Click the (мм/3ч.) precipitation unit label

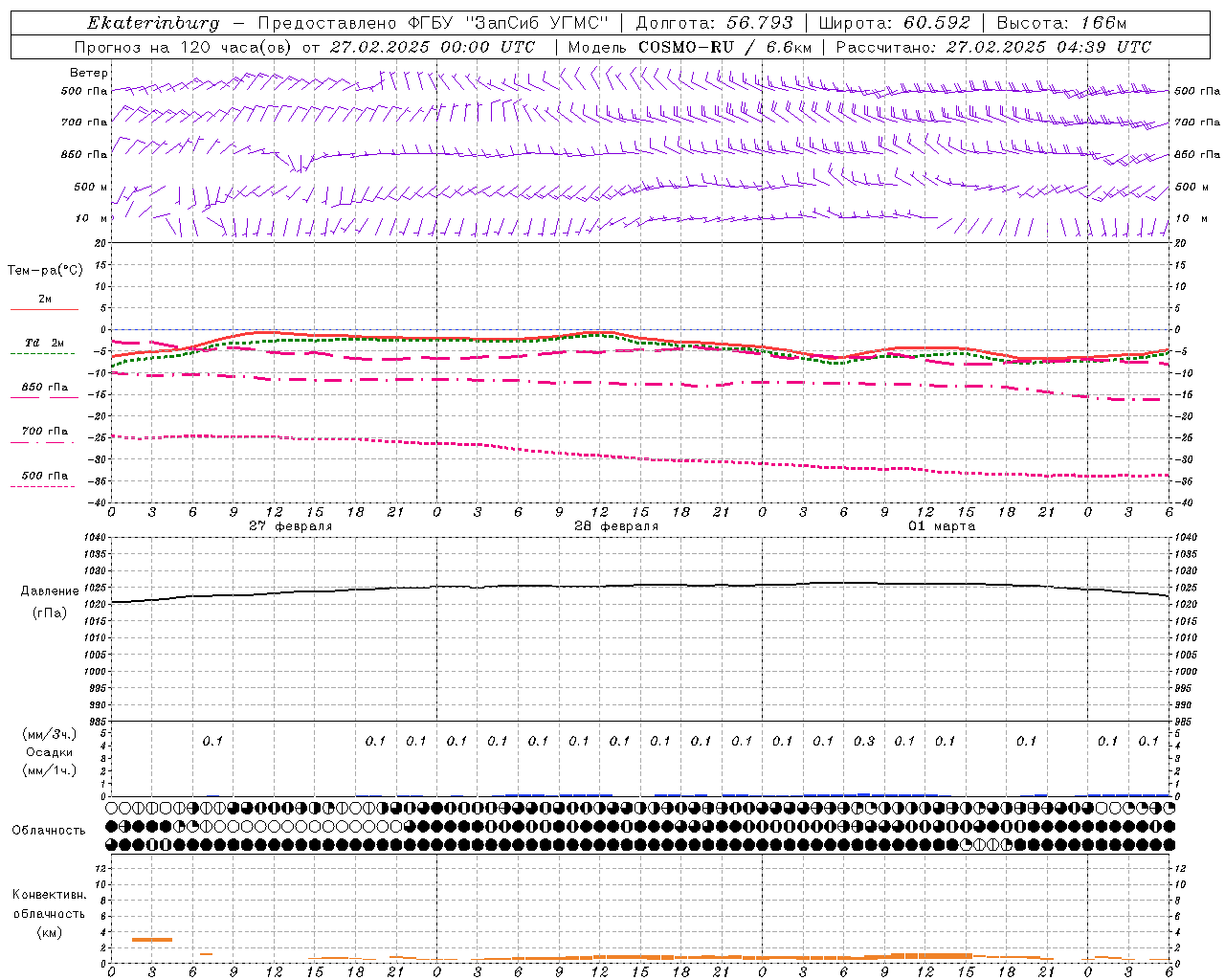(50, 734)
